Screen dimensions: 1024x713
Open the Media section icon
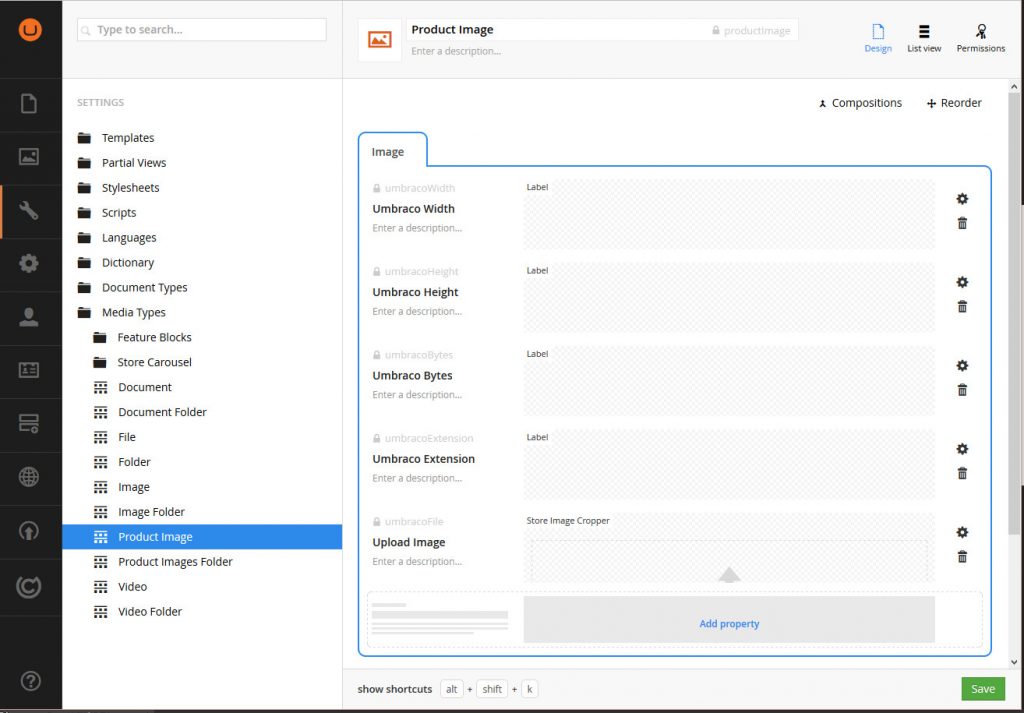[29, 157]
